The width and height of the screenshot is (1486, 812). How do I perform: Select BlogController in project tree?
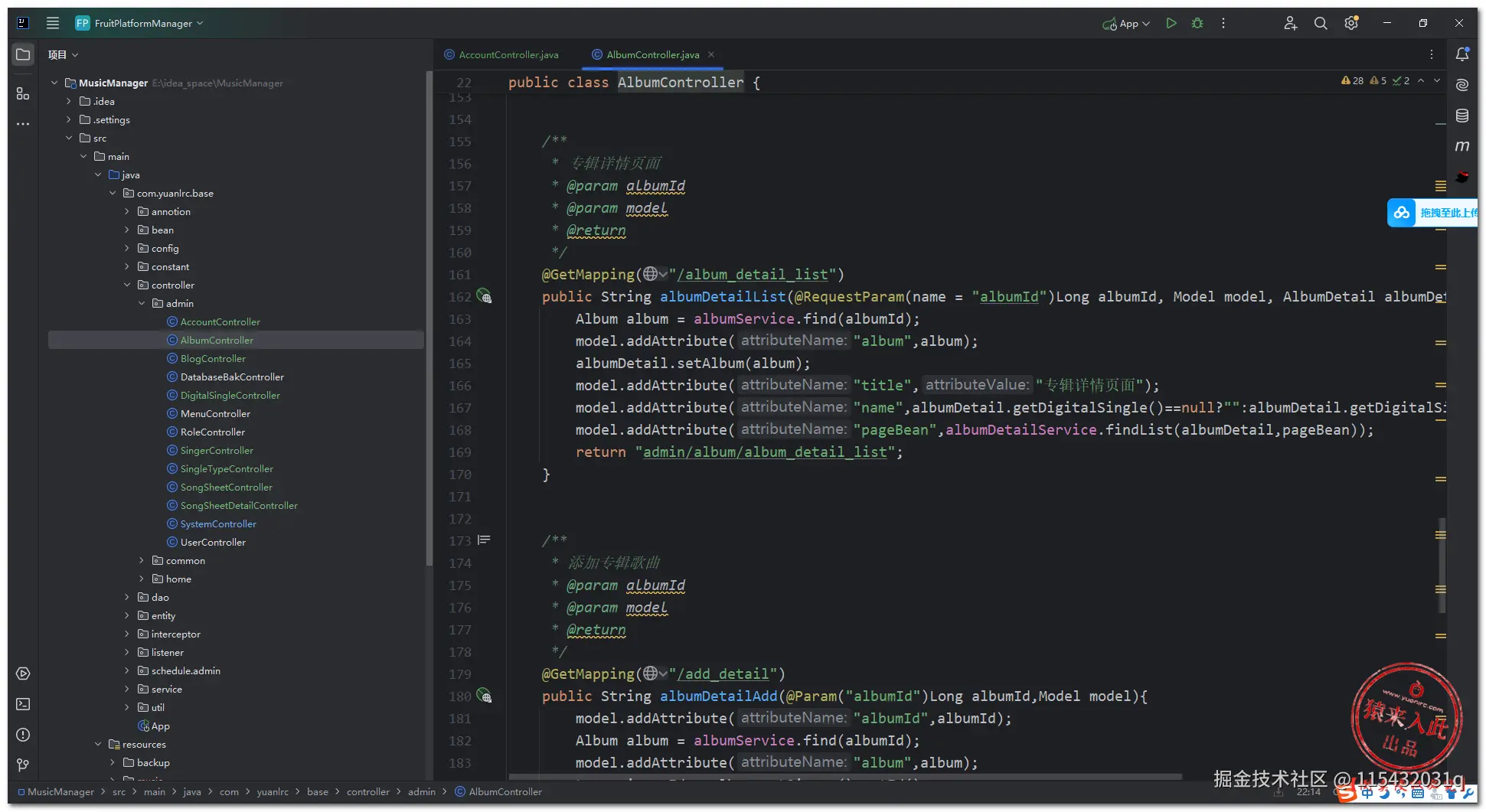coord(213,358)
